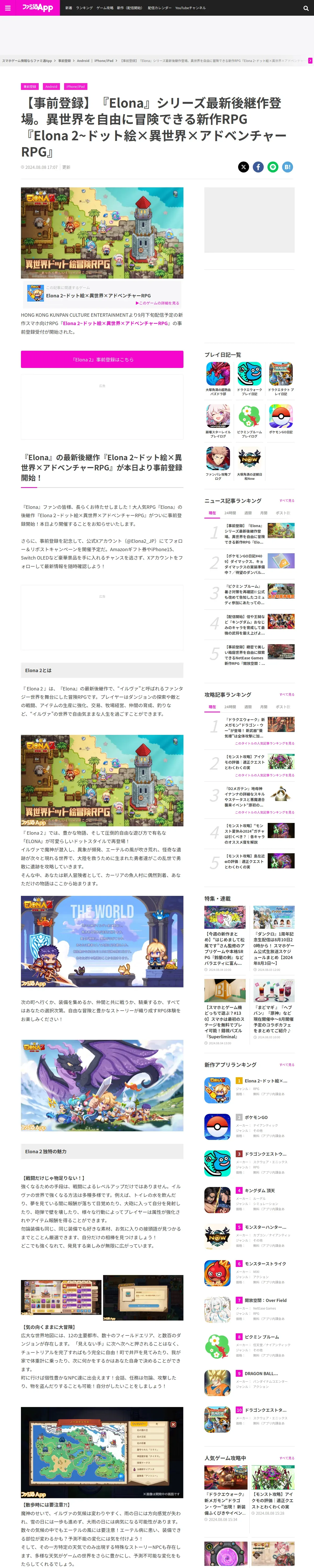
Task: Switch news ranking to 週間 tab
Action: (248, 513)
